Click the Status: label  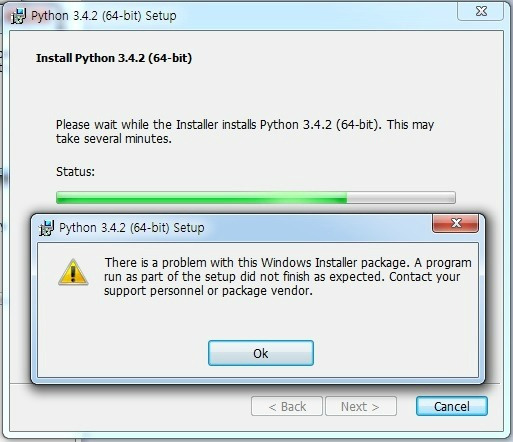tap(75, 172)
